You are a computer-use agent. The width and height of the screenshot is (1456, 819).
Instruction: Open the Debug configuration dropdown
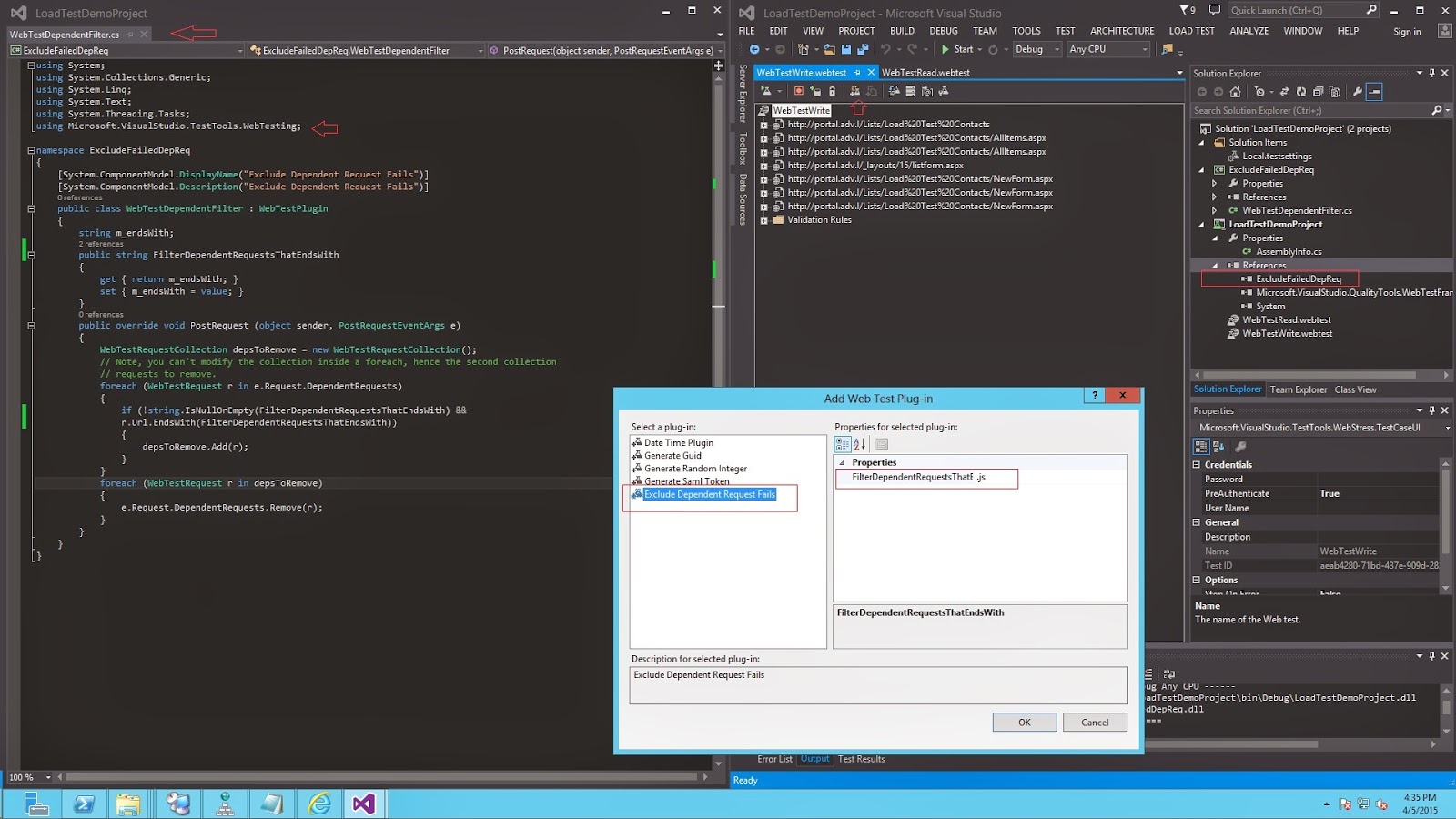(x=1037, y=49)
